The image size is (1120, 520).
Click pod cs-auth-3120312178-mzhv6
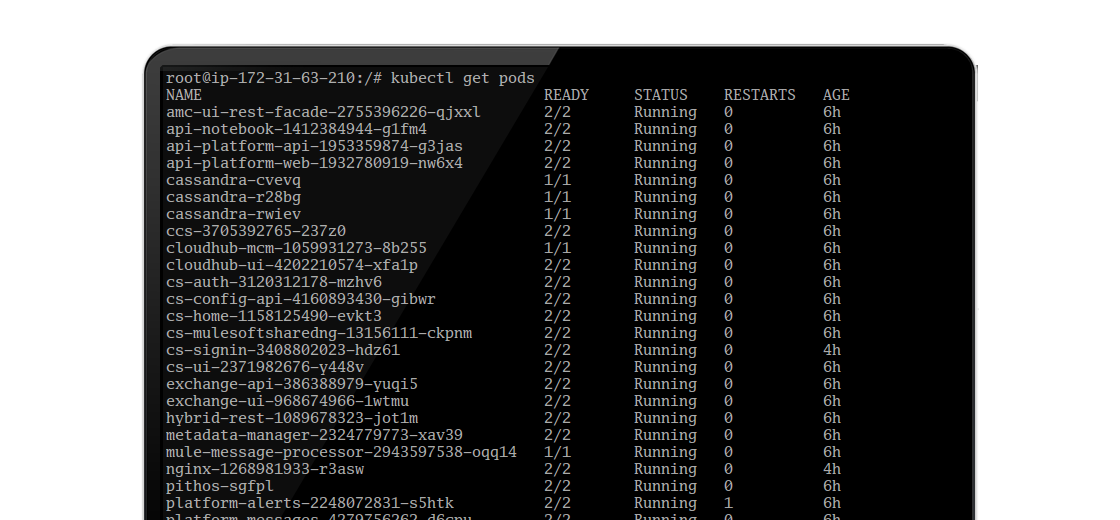(274, 282)
